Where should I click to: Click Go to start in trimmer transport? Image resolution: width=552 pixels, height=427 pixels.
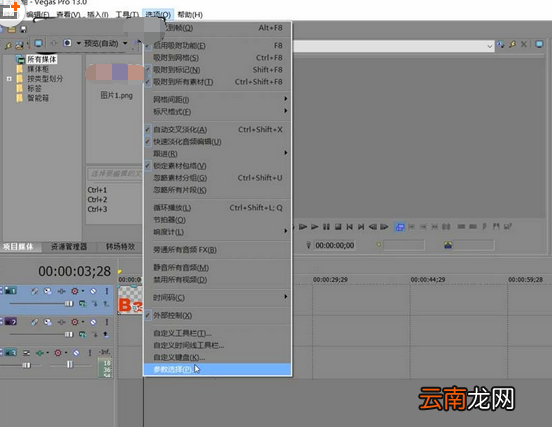[x=350, y=227]
